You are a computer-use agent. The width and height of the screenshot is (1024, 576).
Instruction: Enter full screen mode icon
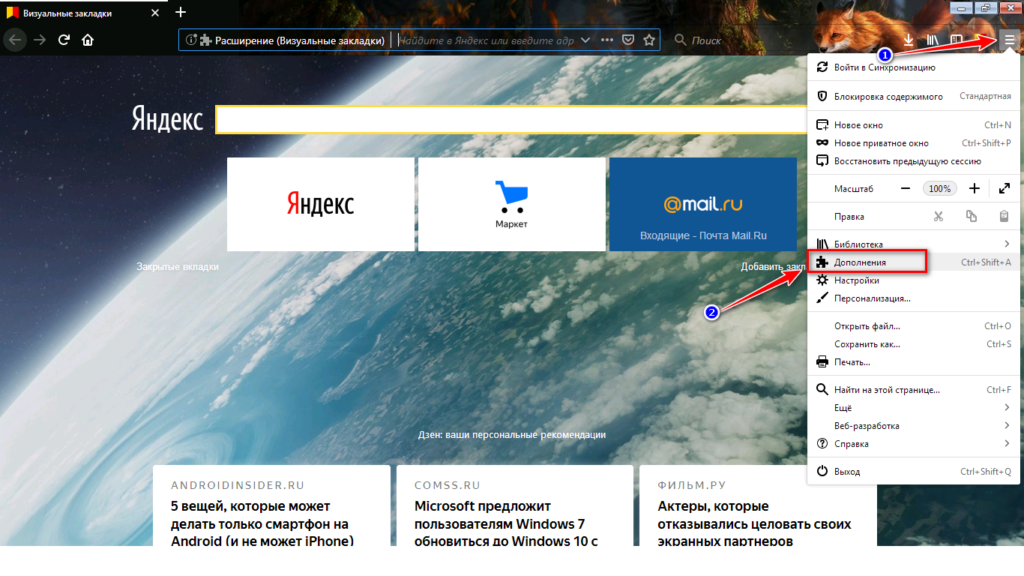coord(1004,189)
